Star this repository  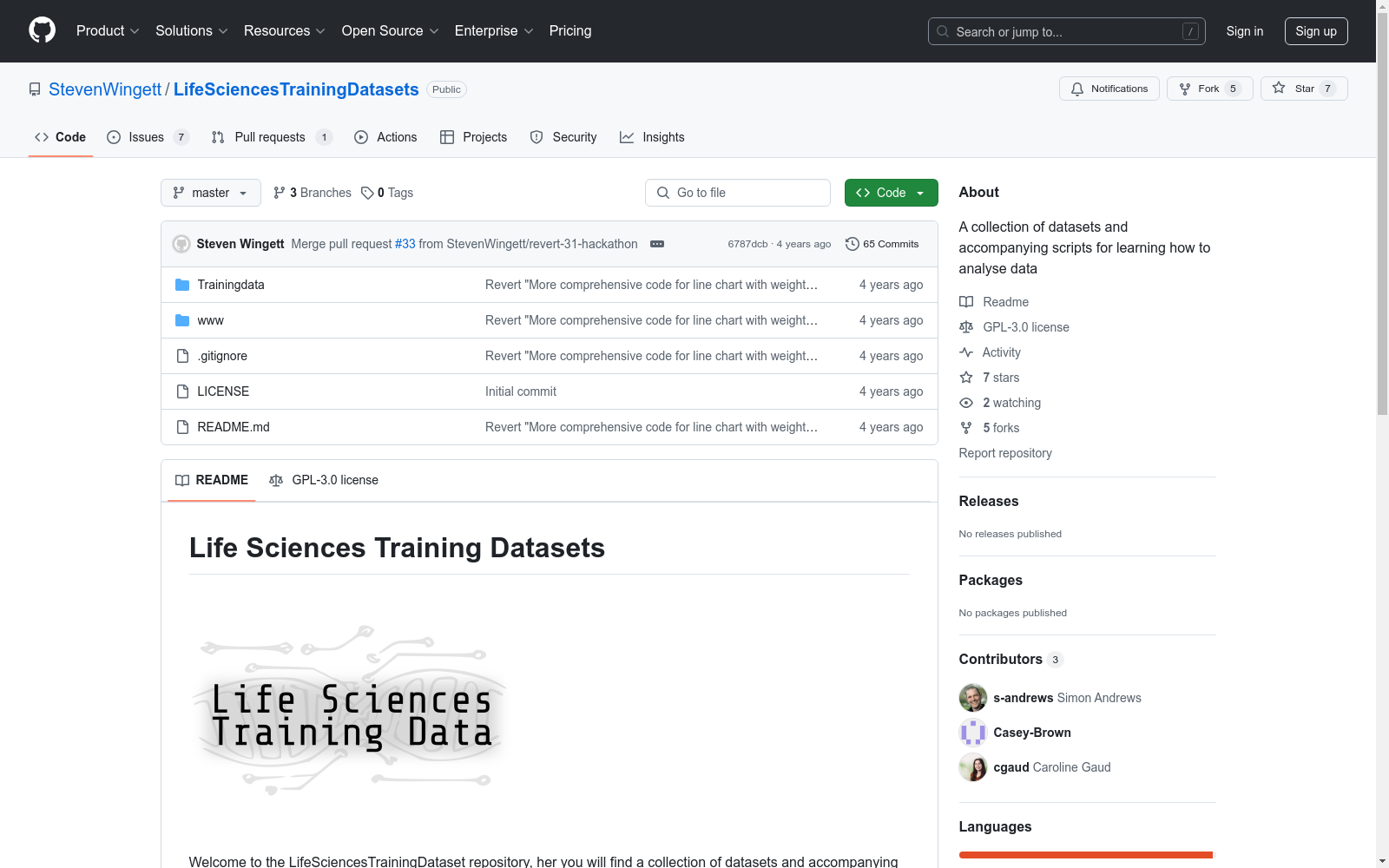(1304, 89)
